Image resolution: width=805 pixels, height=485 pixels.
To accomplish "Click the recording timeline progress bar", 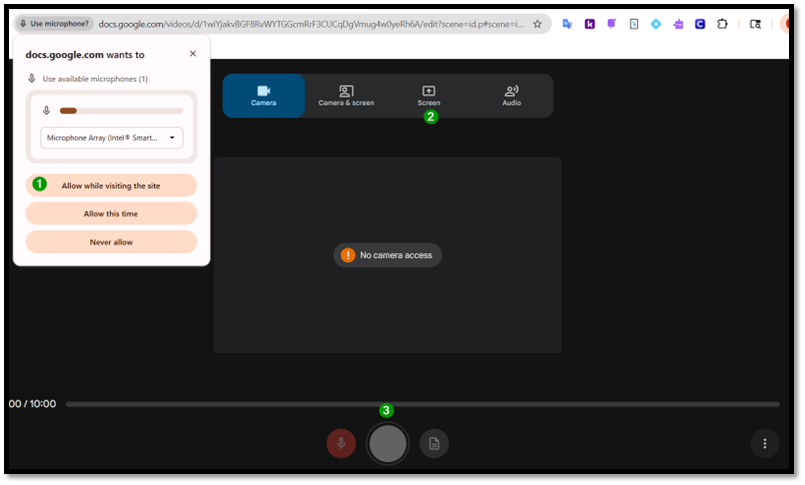I will point(423,404).
